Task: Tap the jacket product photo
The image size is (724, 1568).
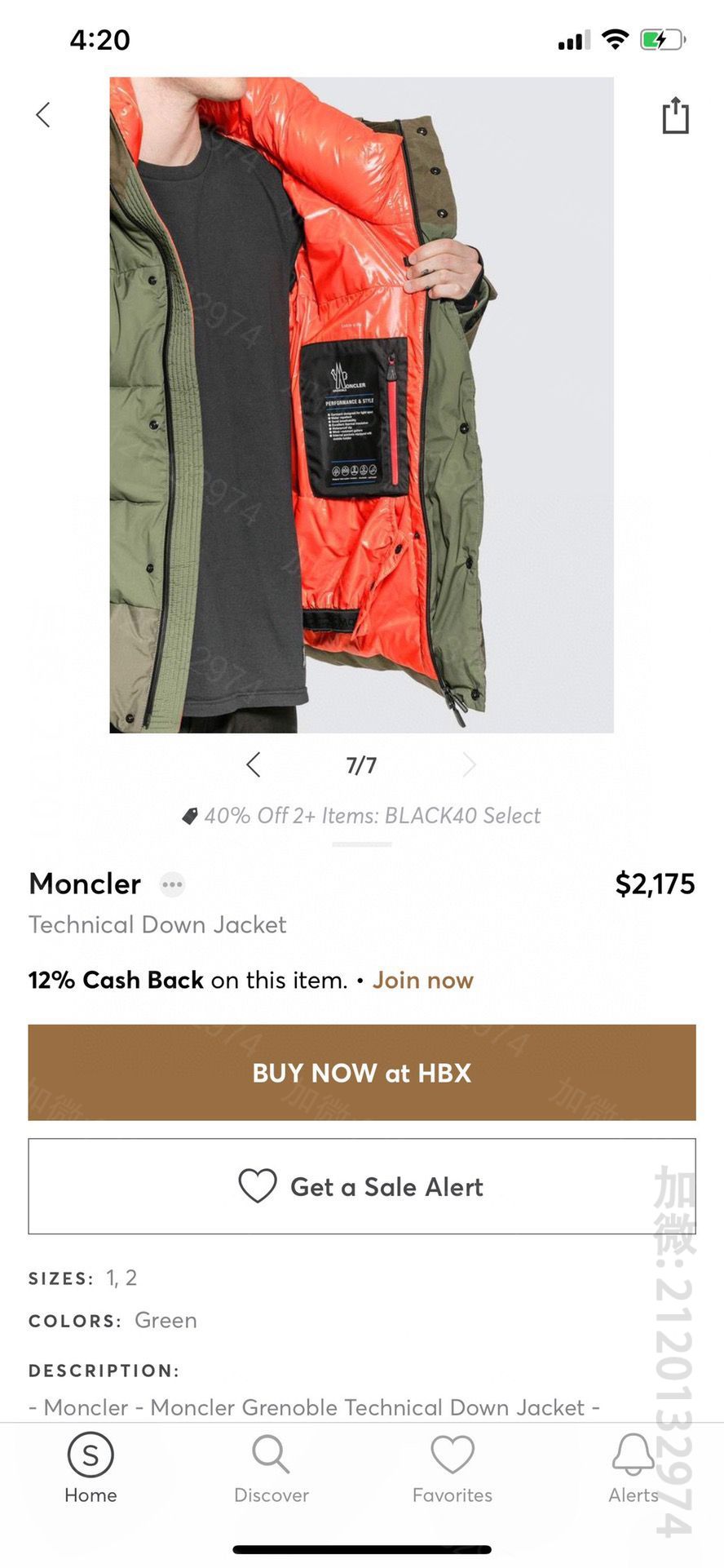Action: [362, 405]
